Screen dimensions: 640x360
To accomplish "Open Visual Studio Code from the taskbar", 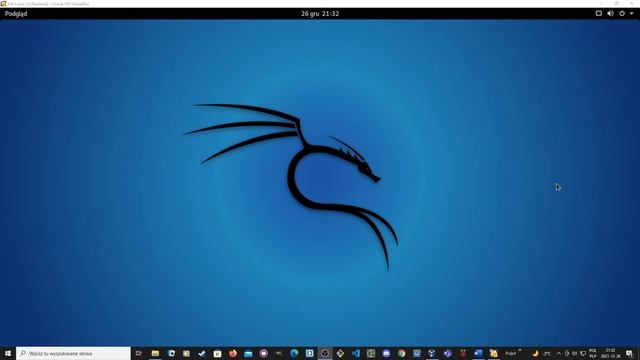I will coord(356,353).
